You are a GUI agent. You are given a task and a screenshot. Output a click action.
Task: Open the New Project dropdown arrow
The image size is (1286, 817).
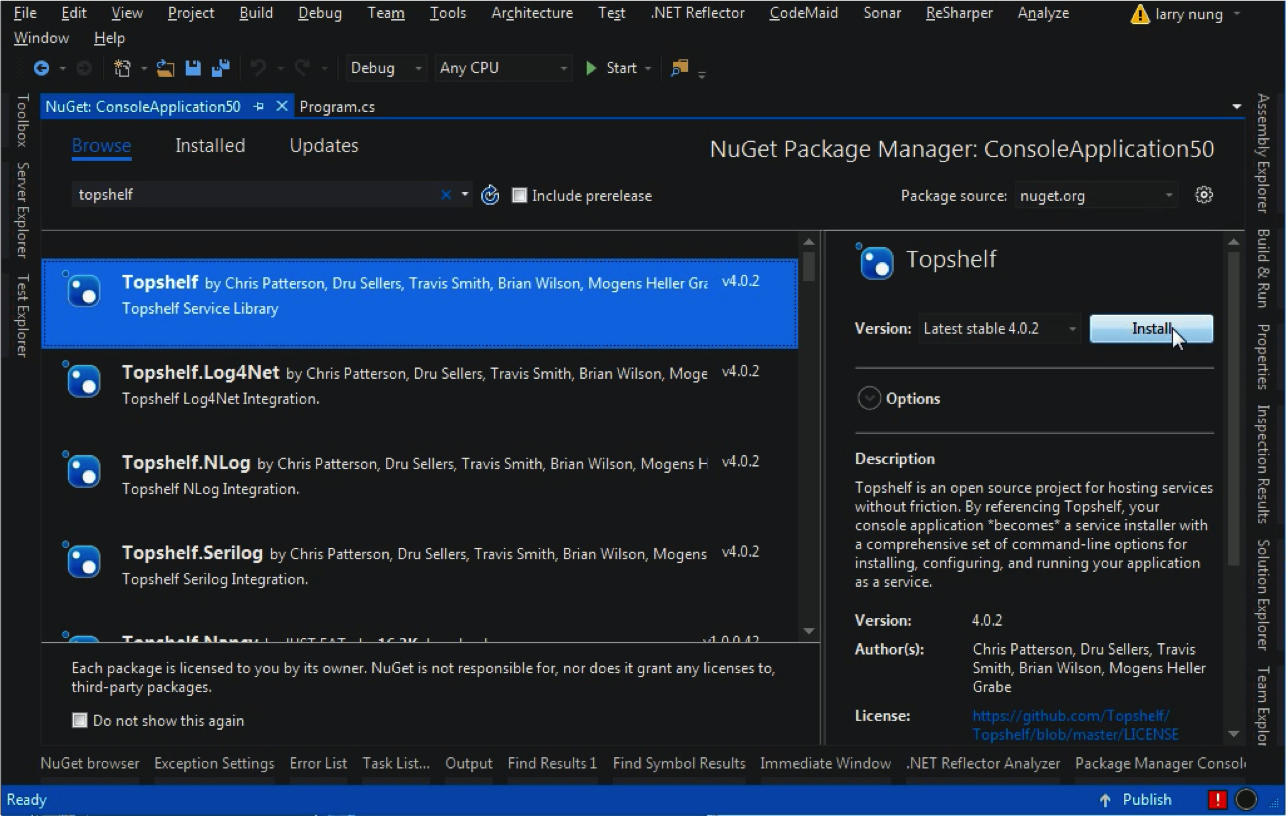click(143, 68)
